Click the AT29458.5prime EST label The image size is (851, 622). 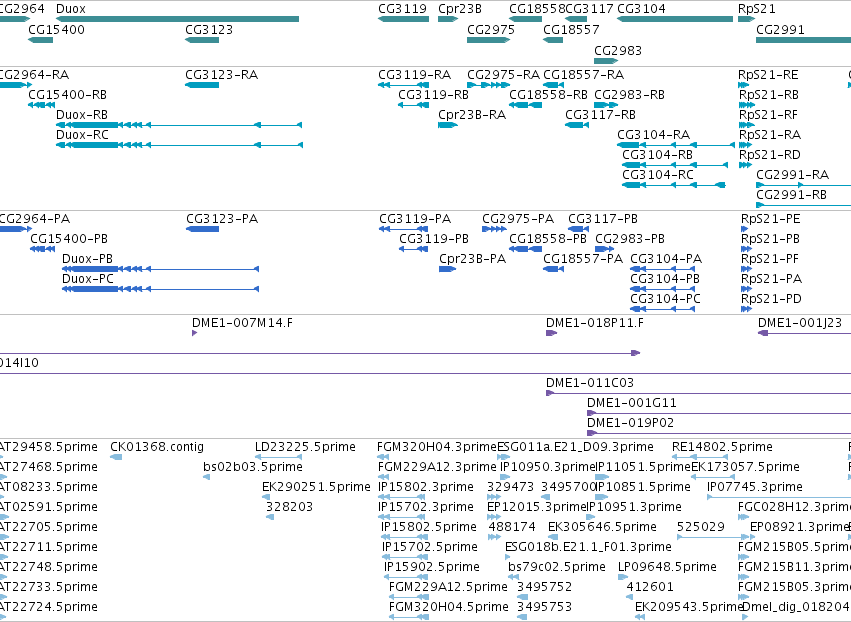tap(48, 447)
